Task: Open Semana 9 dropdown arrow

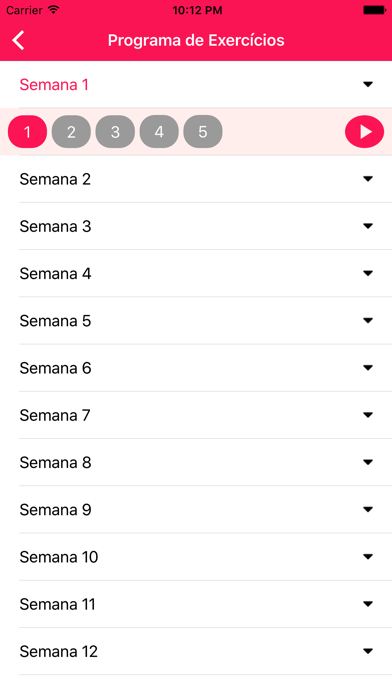Action: (x=368, y=509)
